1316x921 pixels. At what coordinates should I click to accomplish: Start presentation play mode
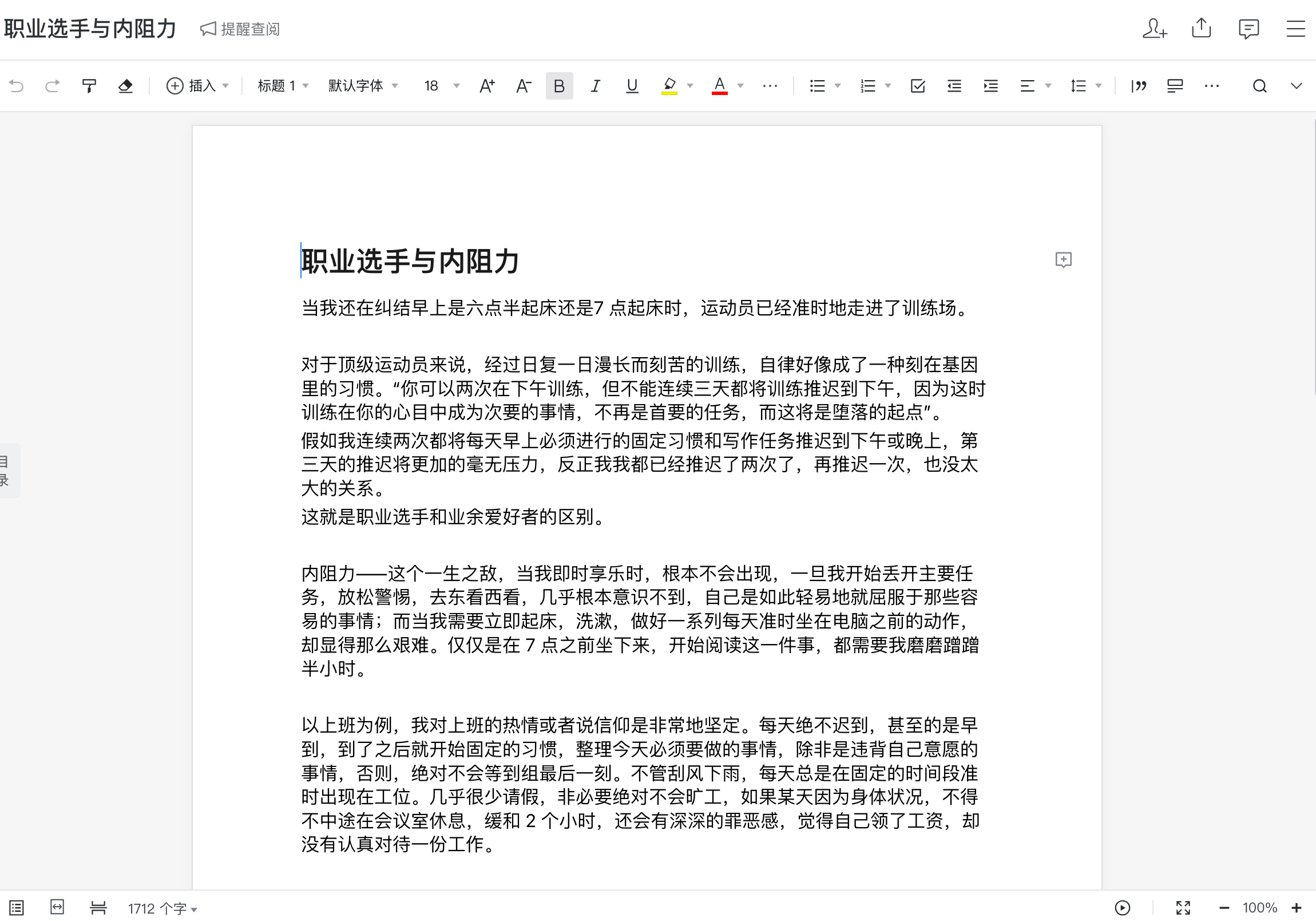1121,908
